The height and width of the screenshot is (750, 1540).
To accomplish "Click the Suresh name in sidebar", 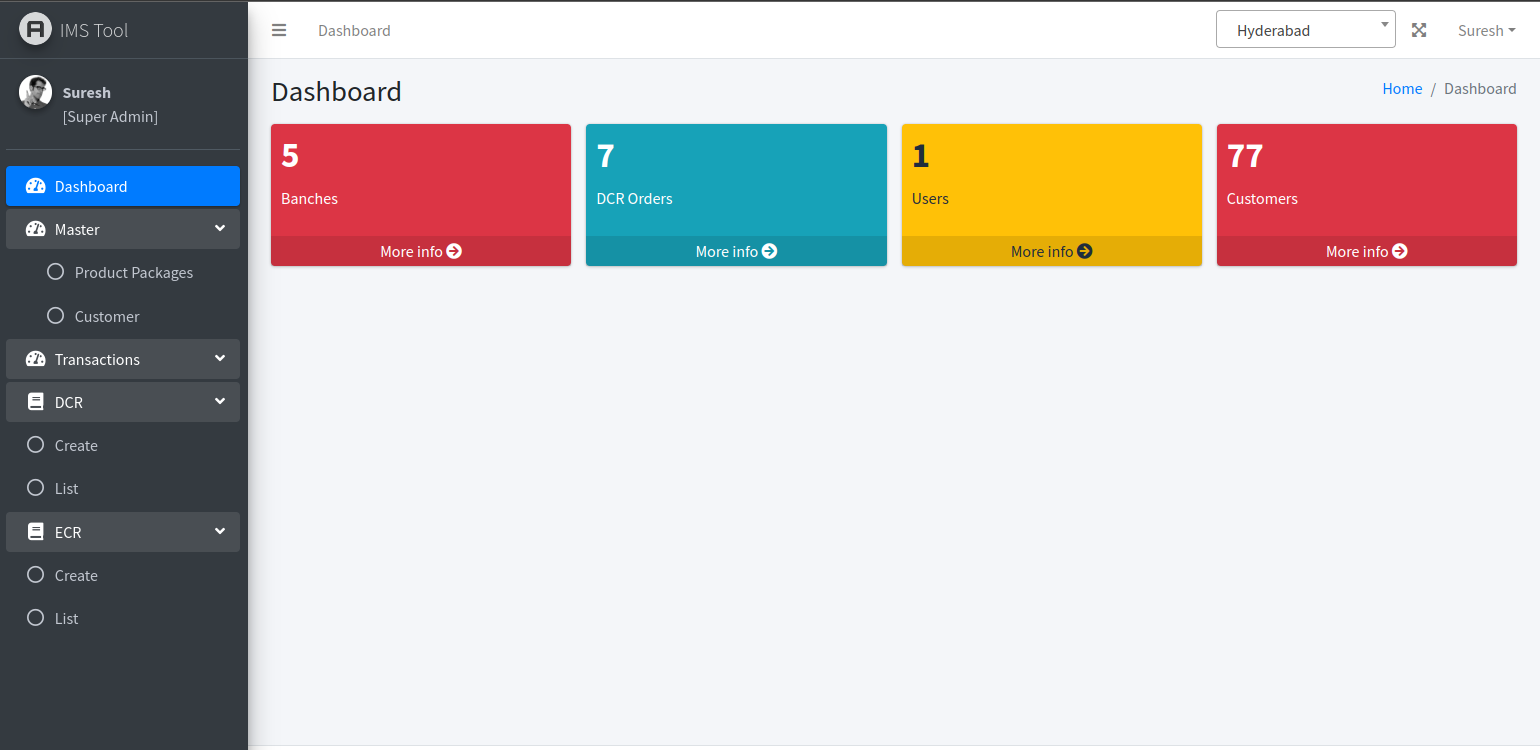I will click(x=87, y=92).
